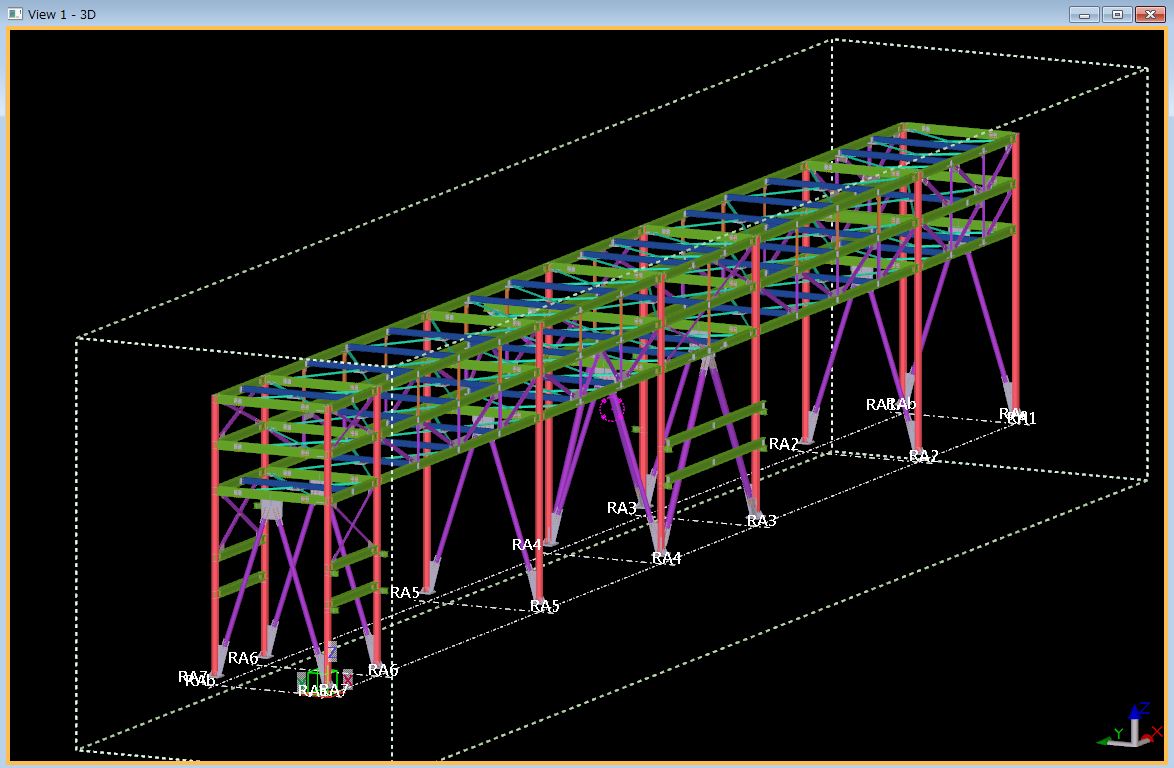Click the magenta dashed circle marker
The image size is (1174, 768).
pos(611,408)
